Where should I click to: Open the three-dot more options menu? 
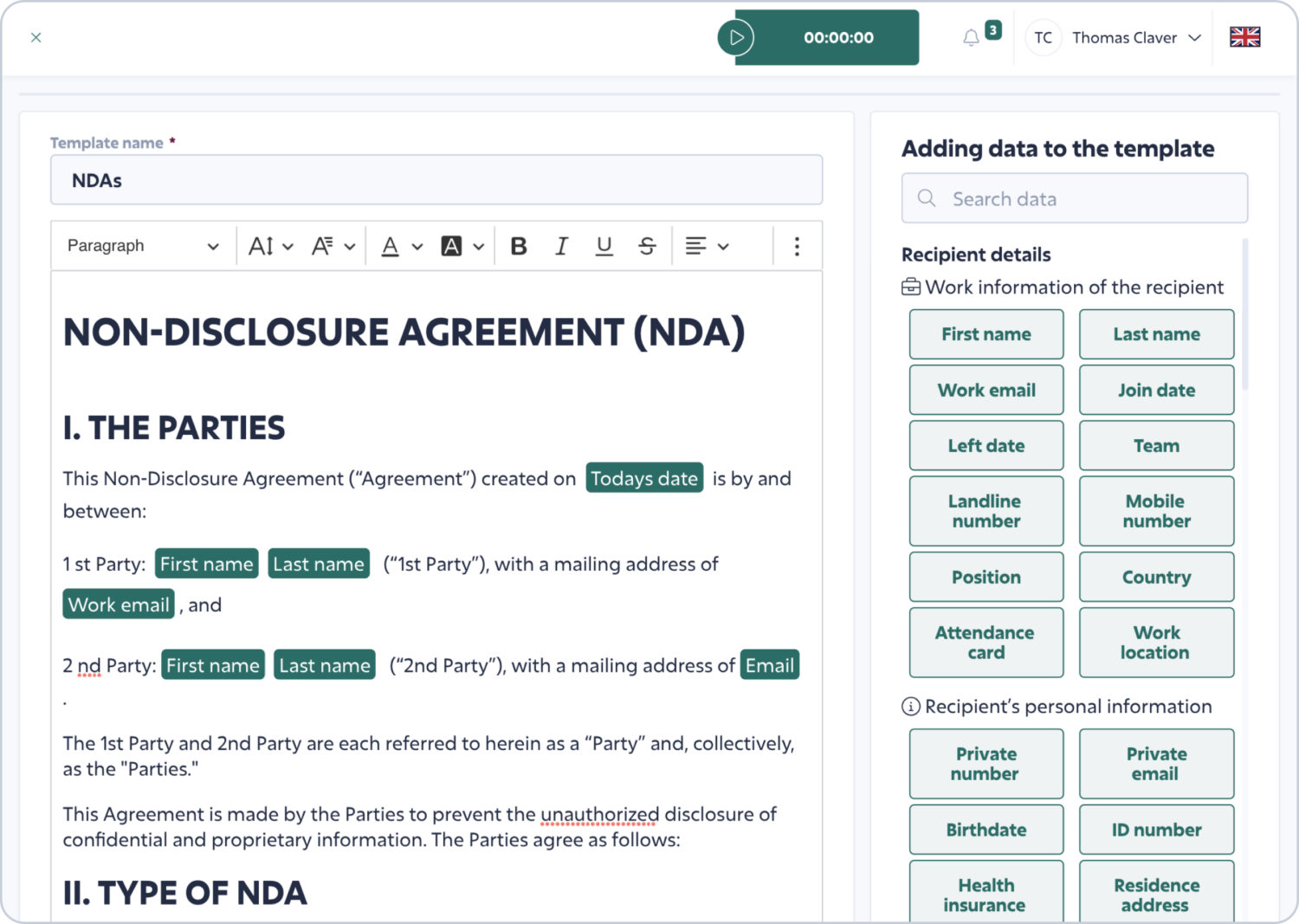tap(797, 247)
